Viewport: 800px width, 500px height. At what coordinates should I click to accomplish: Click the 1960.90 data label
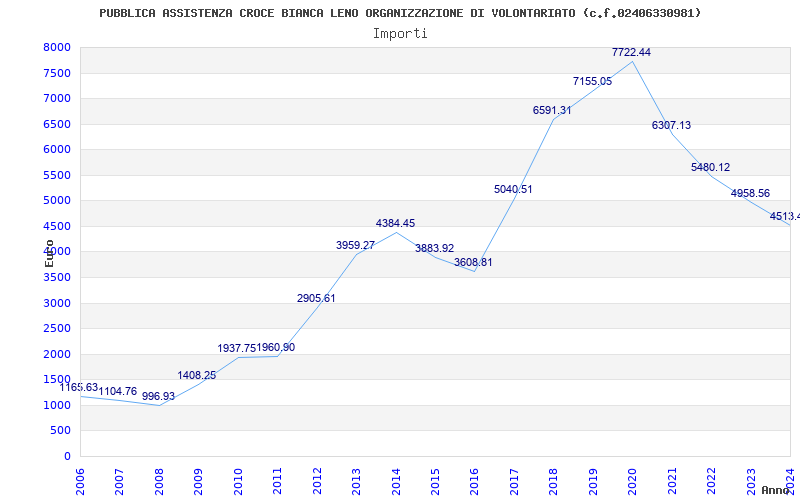(x=276, y=347)
